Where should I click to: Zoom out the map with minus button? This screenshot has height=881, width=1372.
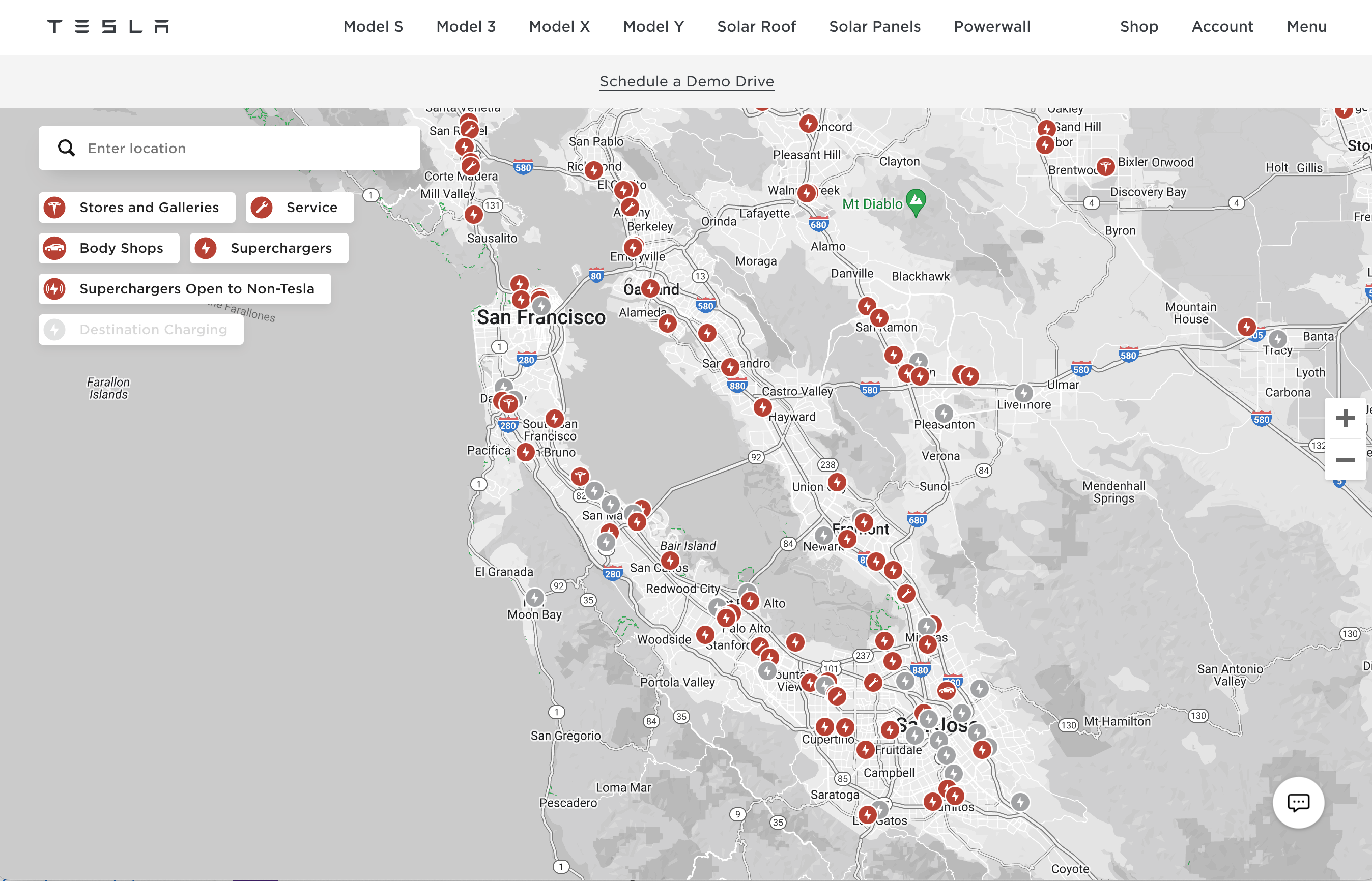tap(1345, 459)
